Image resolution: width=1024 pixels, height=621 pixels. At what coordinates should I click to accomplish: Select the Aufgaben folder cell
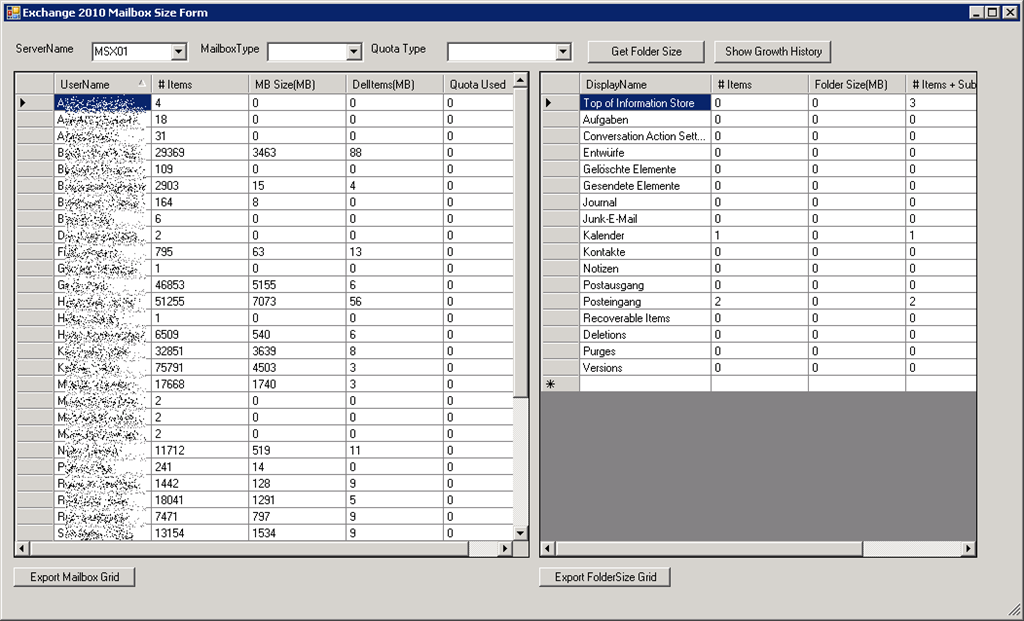[x=645, y=119]
